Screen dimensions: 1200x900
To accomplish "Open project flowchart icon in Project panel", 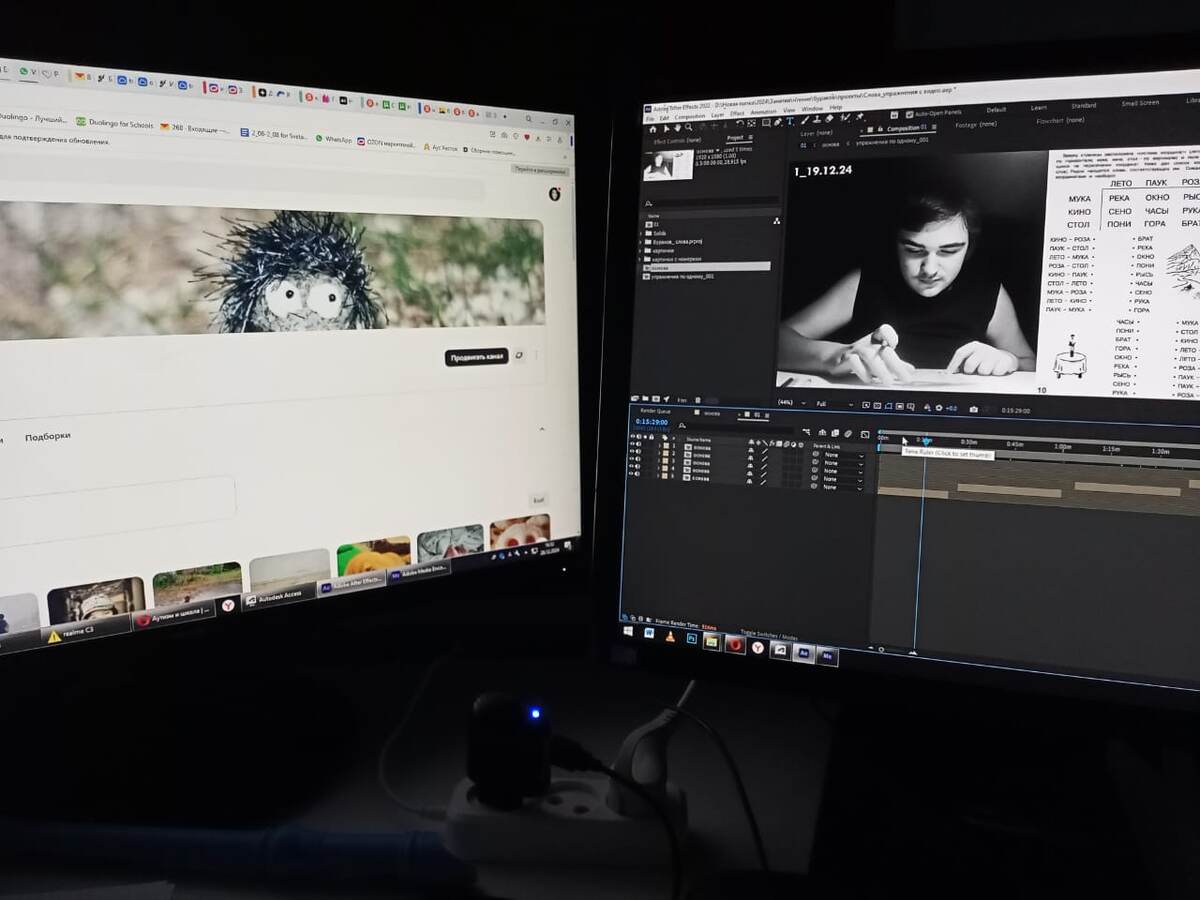I will coord(777,221).
